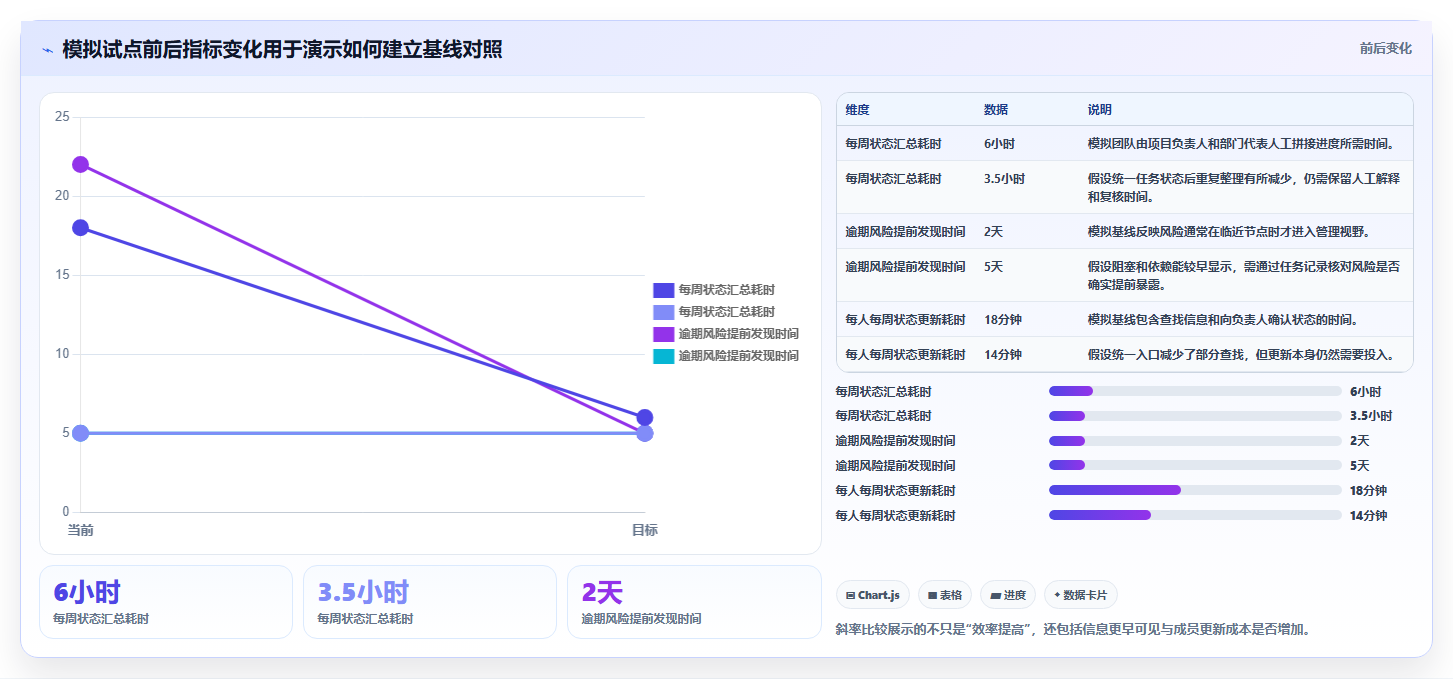Select the Chart.js chip
This screenshot has width=1453, height=679.
872,595
